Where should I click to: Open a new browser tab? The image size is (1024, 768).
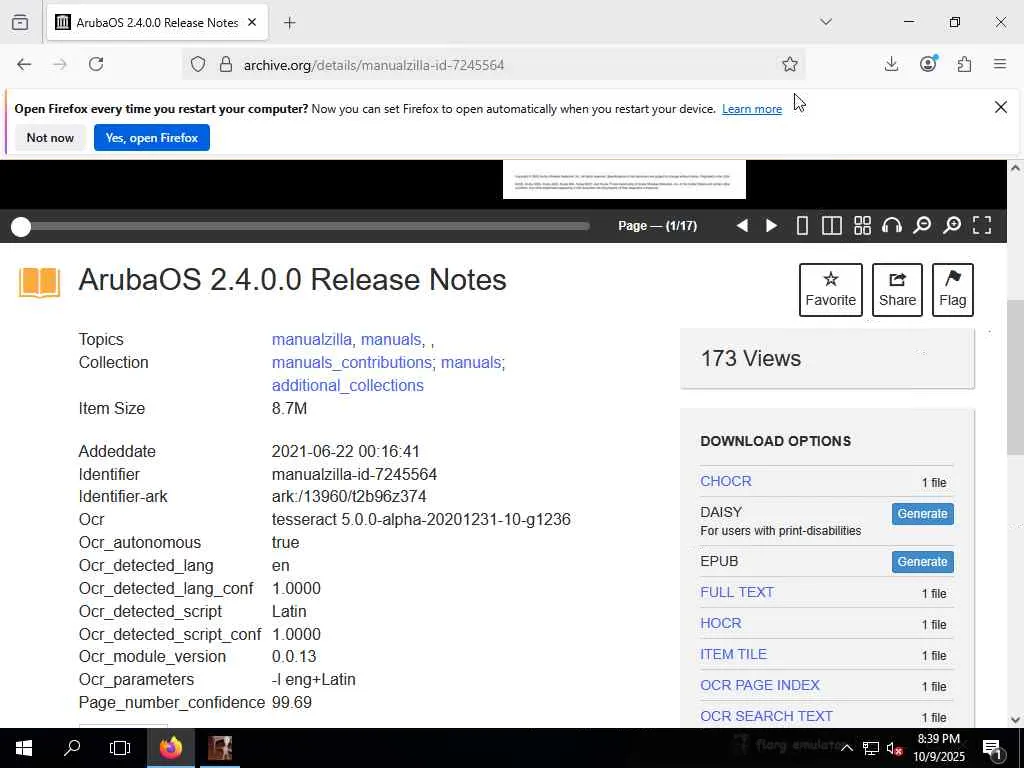click(290, 23)
